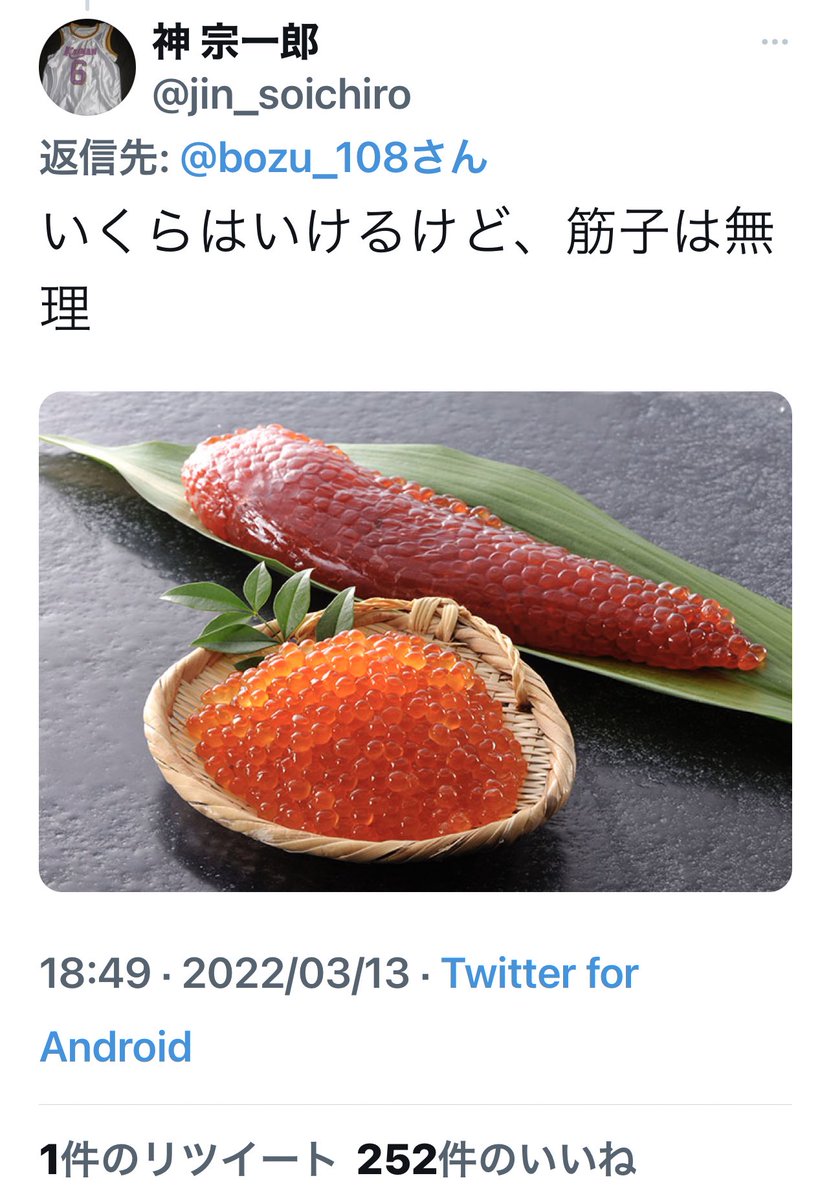Screen dimensions: 831x1200
Task: Open profile via display name 神 宗一郎
Action: point(235,41)
